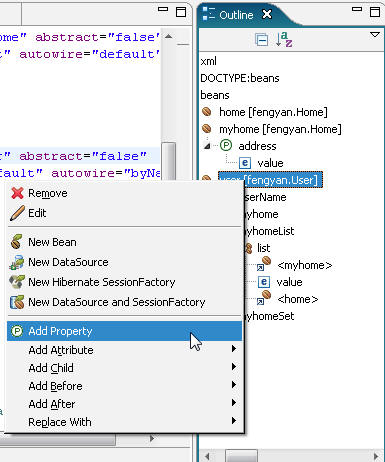Image resolution: width=385 pixels, height=462 pixels.
Task: Collapse the address property node
Action: tap(208, 146)
